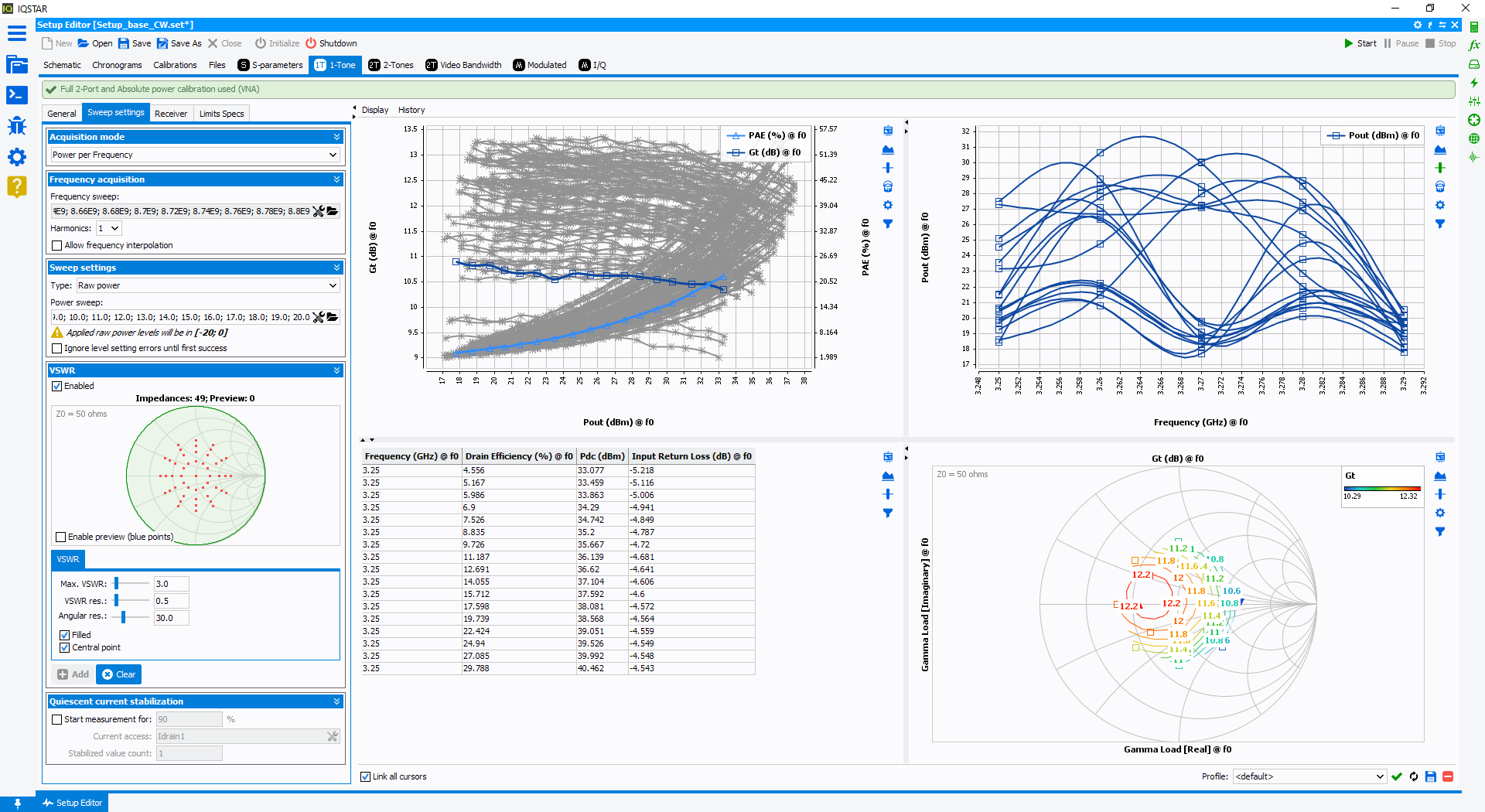The width and height of the screenshot is (1485, 812).
Task: Collapse the Frequency acquisition section
Action: [x=336, y=179]
